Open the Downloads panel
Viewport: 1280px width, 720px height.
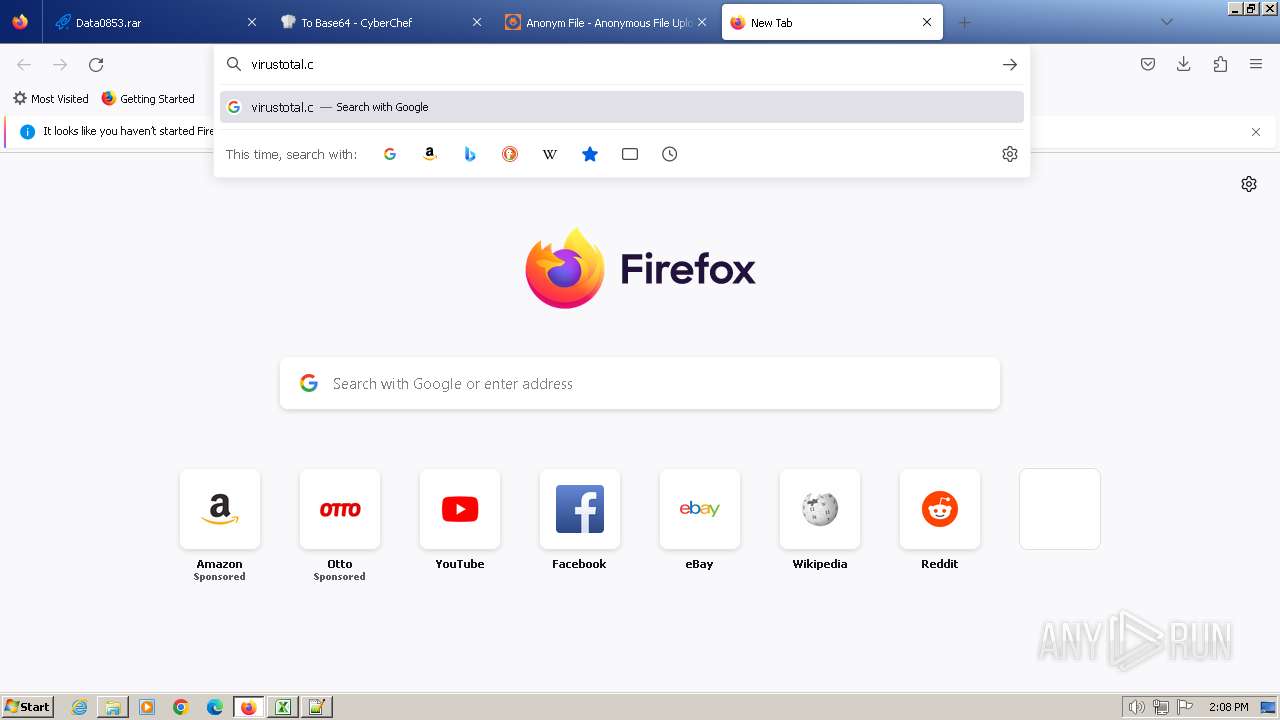1184,64
